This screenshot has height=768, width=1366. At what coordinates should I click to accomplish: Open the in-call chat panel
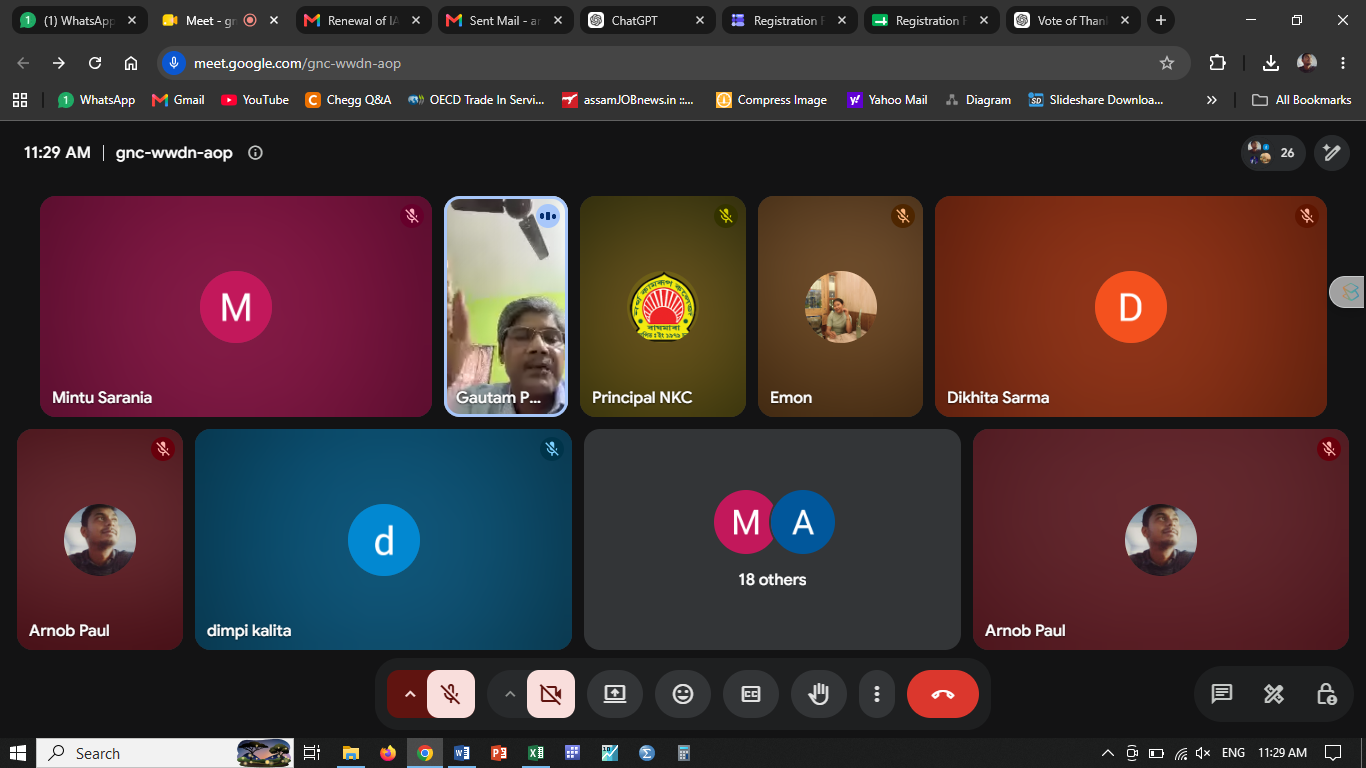click(x=1221, y=694)
